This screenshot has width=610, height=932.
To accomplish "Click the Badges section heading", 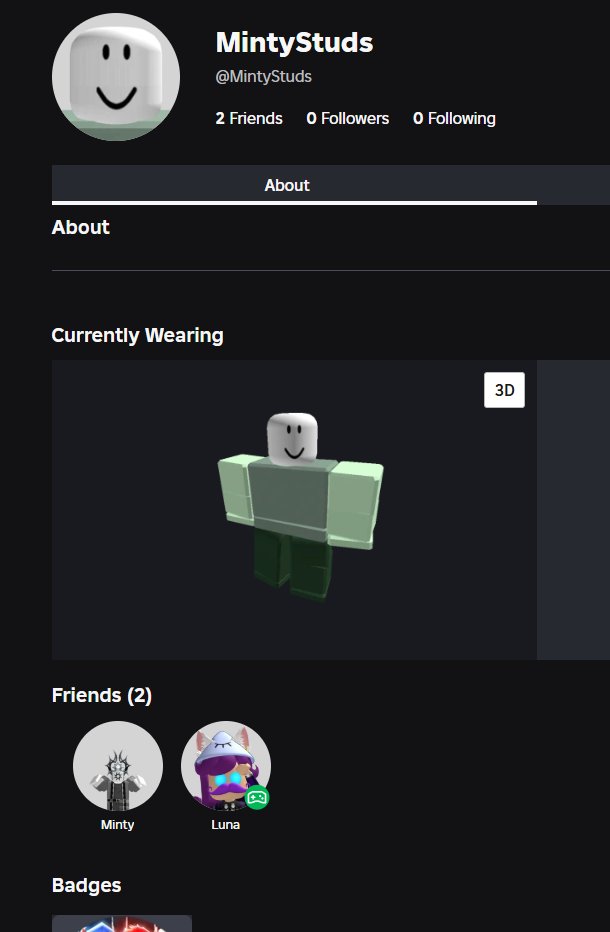I will click(87, 885).
